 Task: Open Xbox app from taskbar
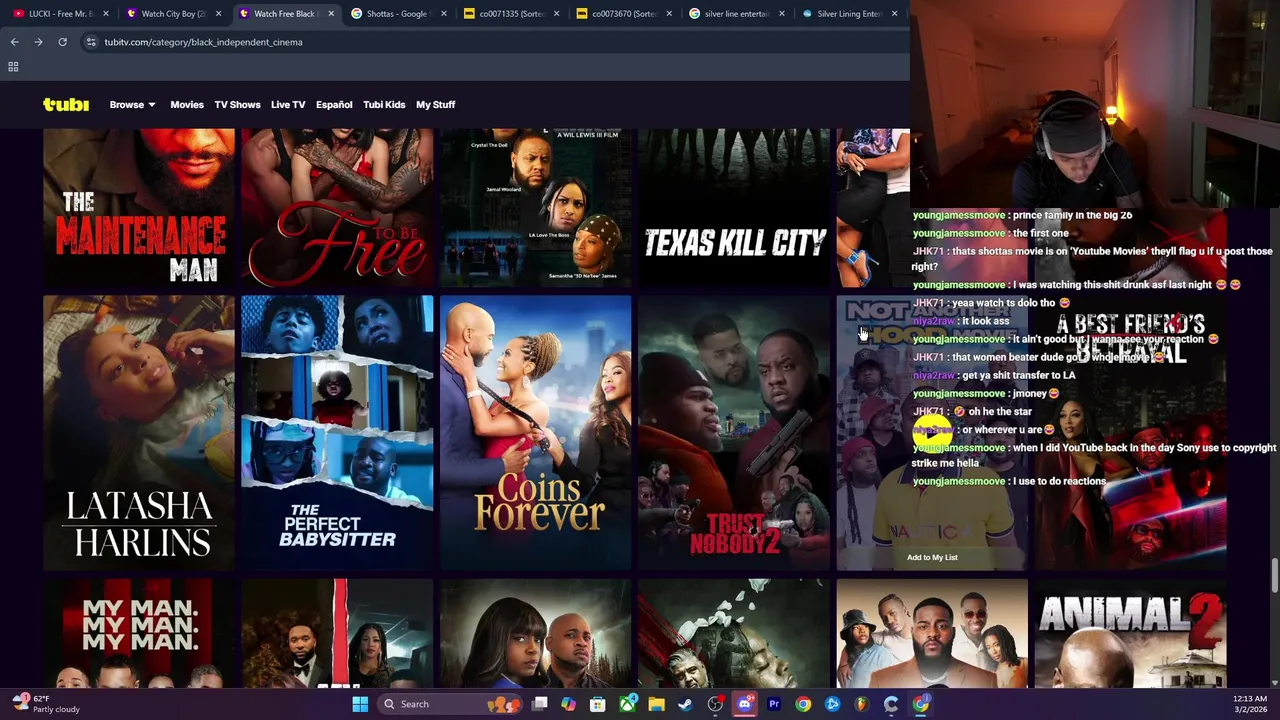pyautogui.click(x=627, y=704)
